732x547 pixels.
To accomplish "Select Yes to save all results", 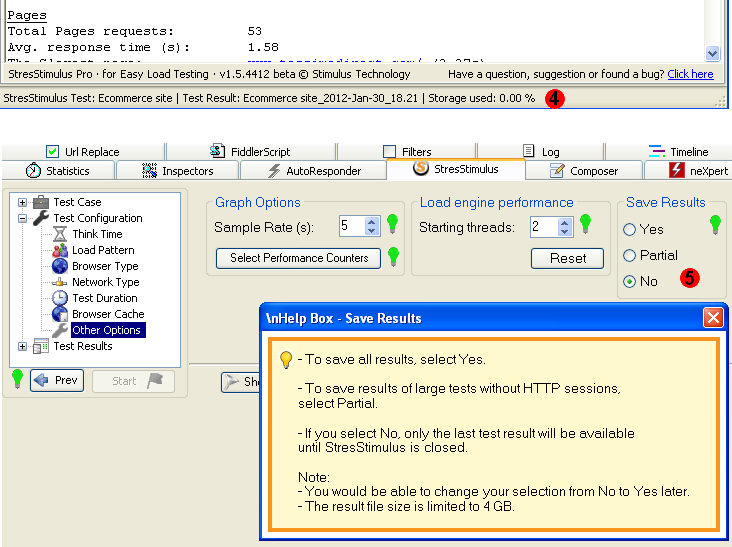I will 629,229.
